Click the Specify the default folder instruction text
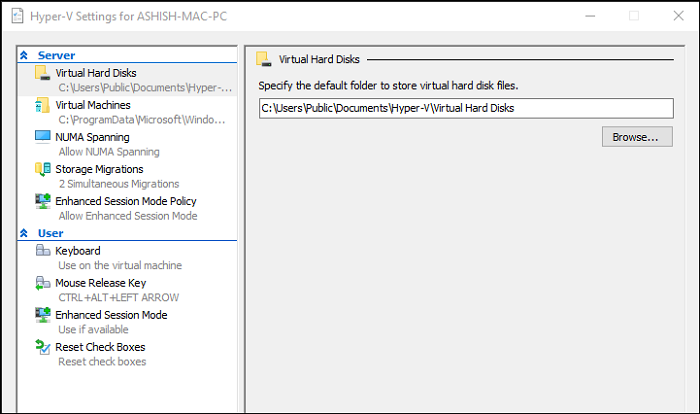This screenshot has height=414, width=700. 388,85
